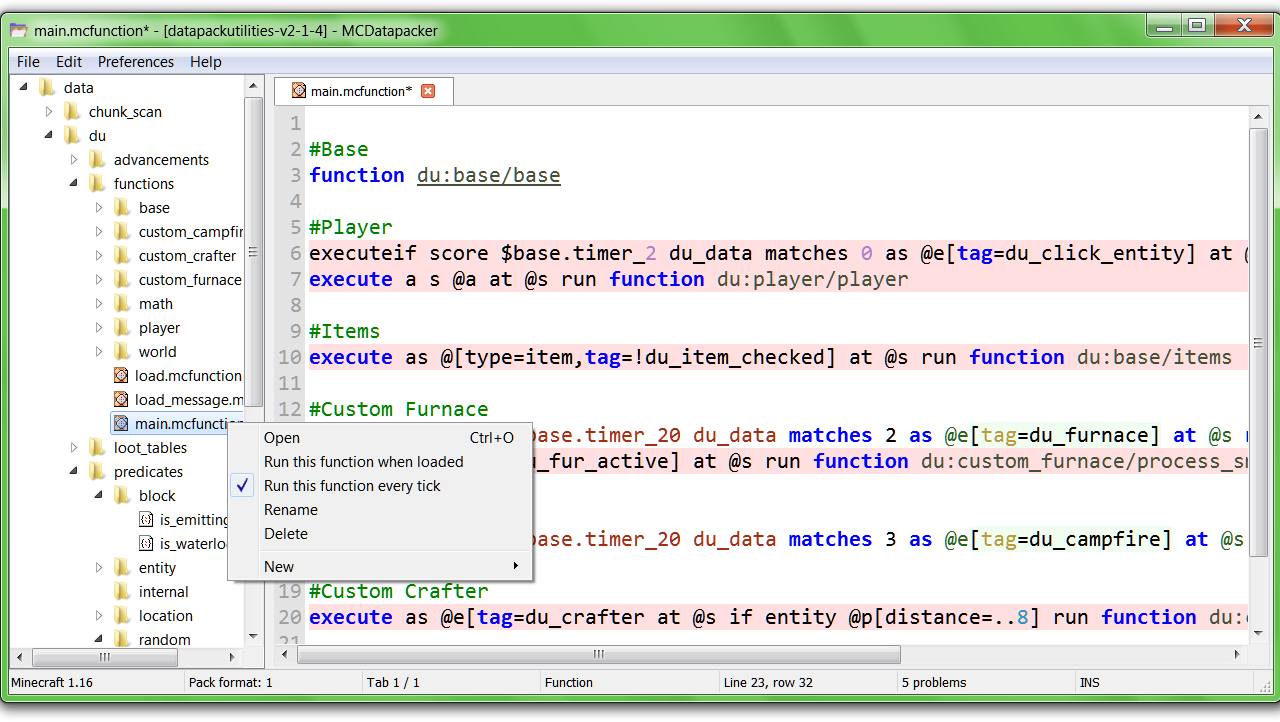Click the file icon on the main.mcfunction tab
1280x722 pixels.
coord(297,90)
